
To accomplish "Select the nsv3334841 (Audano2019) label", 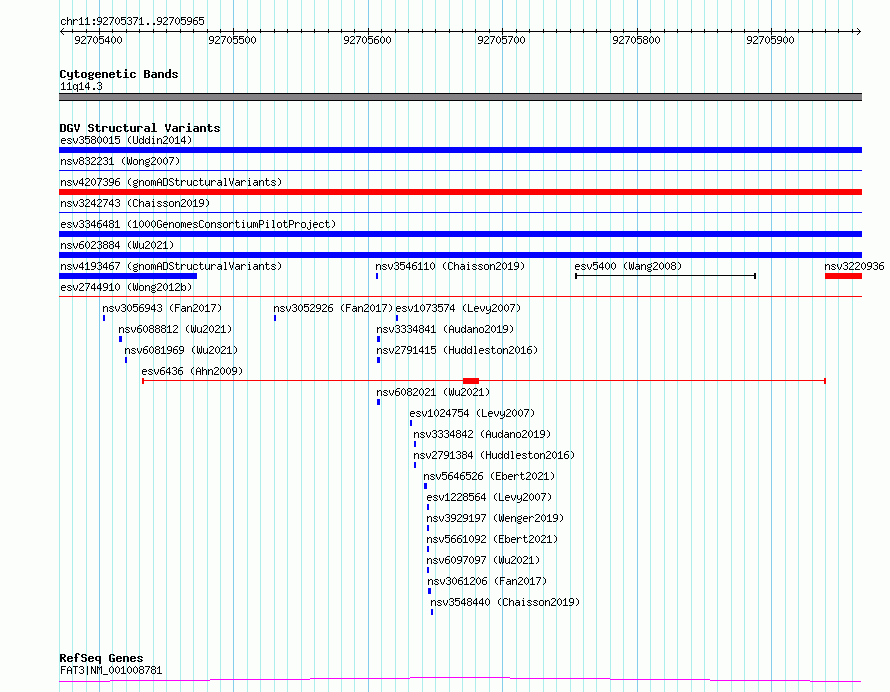I will coord(445,329).
